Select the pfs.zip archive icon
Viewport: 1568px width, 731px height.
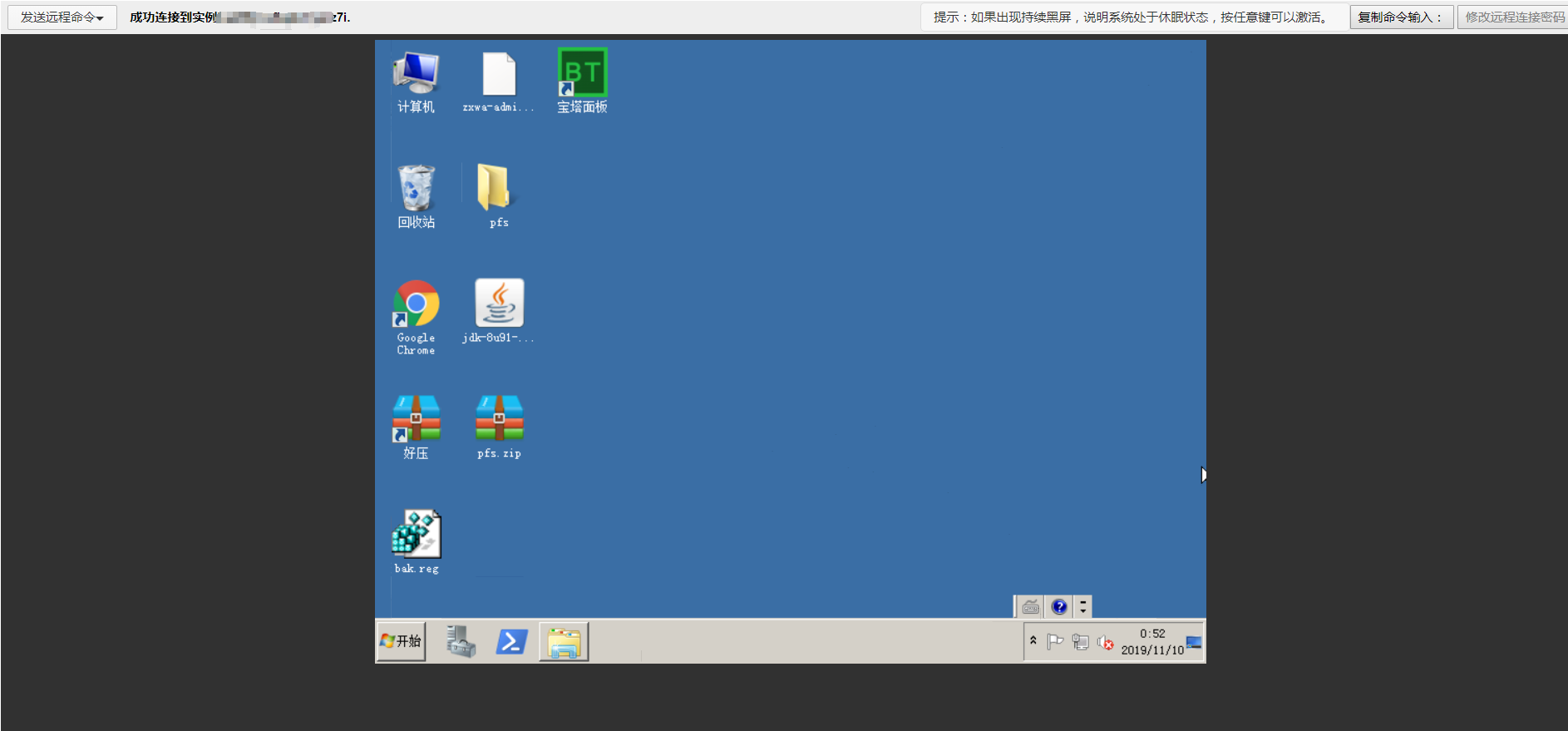[x=499, y=427]
